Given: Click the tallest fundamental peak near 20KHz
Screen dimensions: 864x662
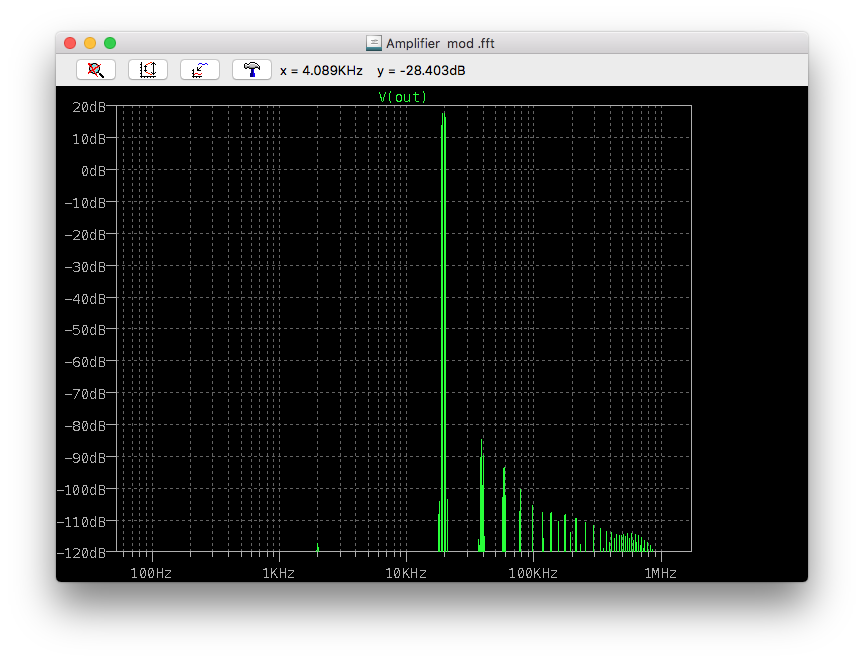Looking at the screenshot, I should click(x=444, y=331).
